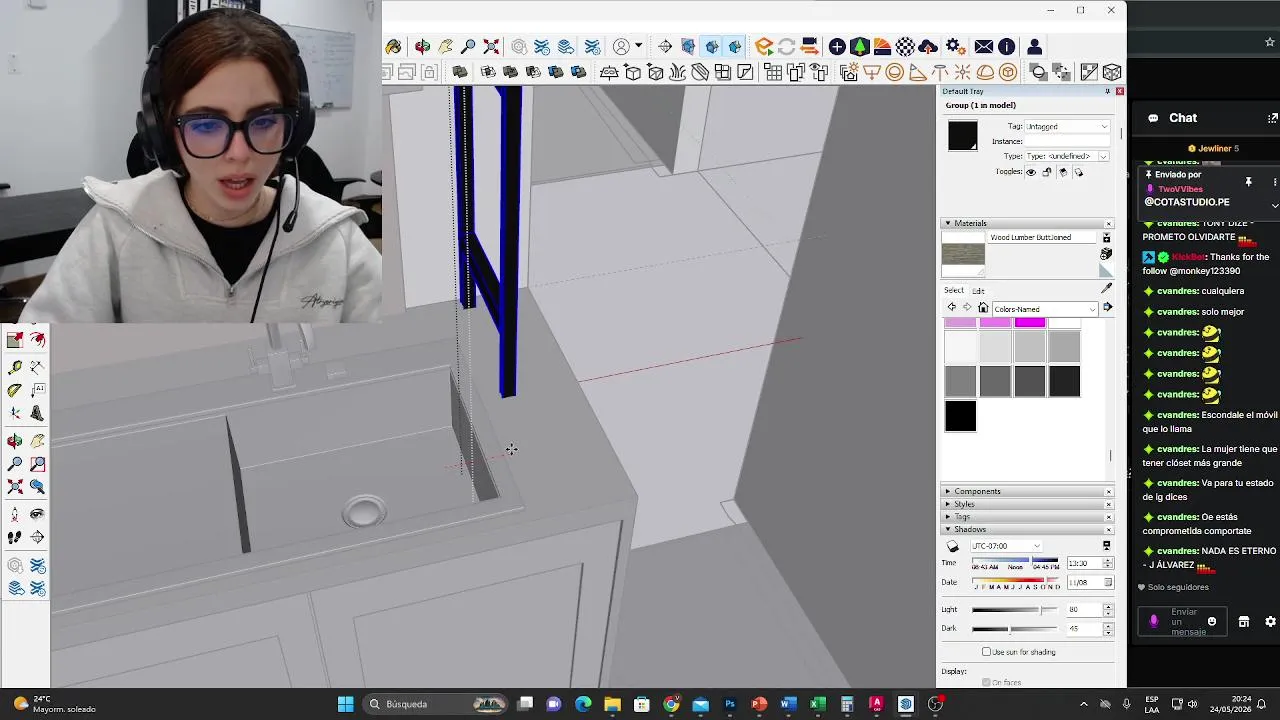Click the sample paint eyedropper in Materials

pyautogui.click(x=1106, y=289)
